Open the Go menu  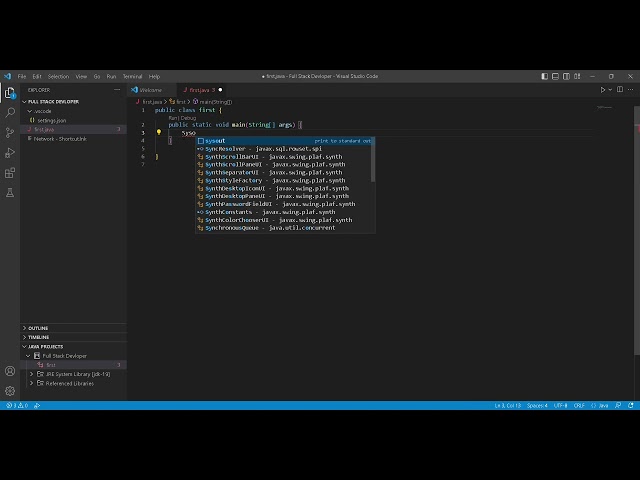pos(97,76)
